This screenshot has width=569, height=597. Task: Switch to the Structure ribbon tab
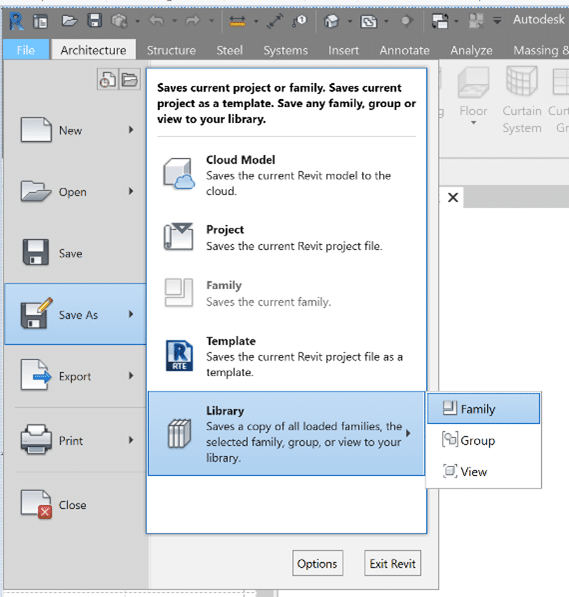pos(171,50)
